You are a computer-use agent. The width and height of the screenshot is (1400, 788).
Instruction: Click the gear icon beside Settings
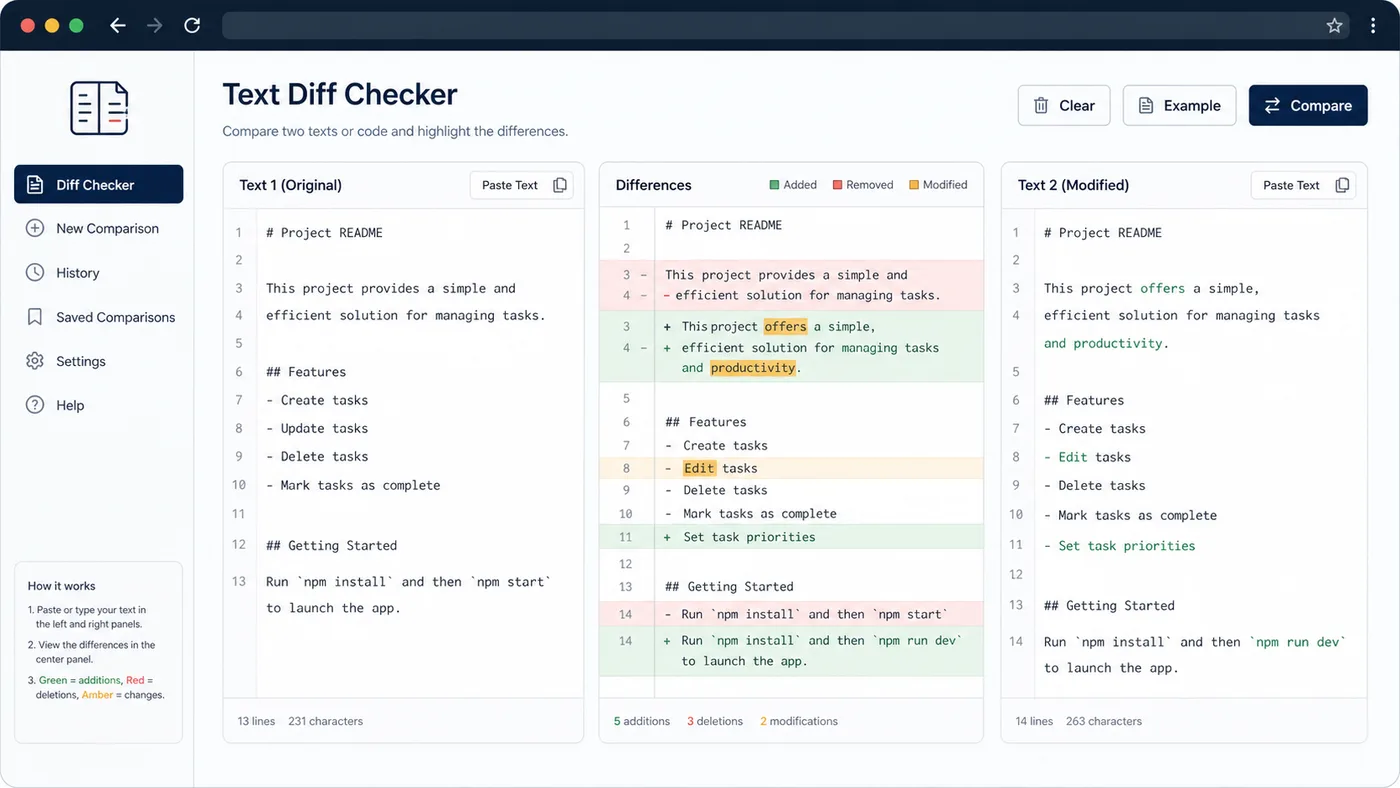pyautogui.click(x=35, y=361)
